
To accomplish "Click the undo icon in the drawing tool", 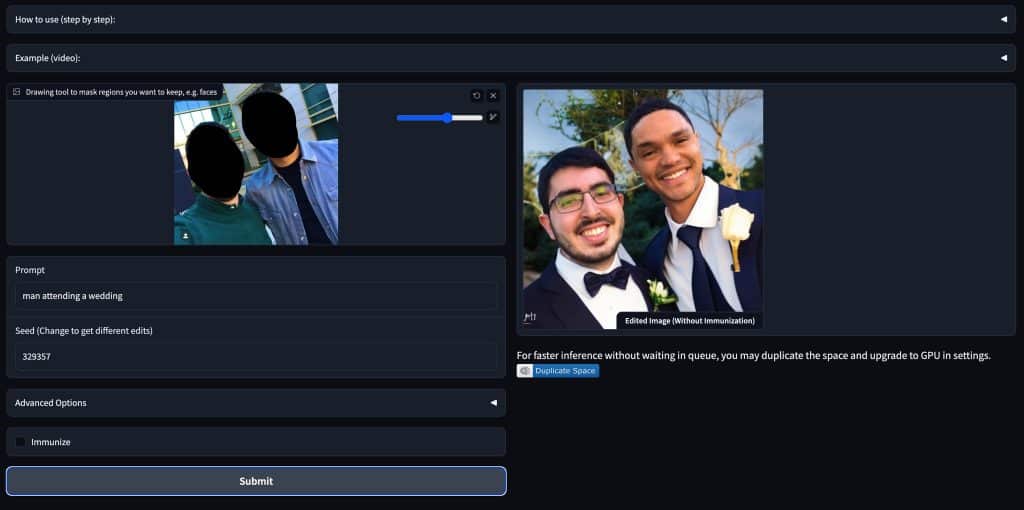I will tap(477, 96).
